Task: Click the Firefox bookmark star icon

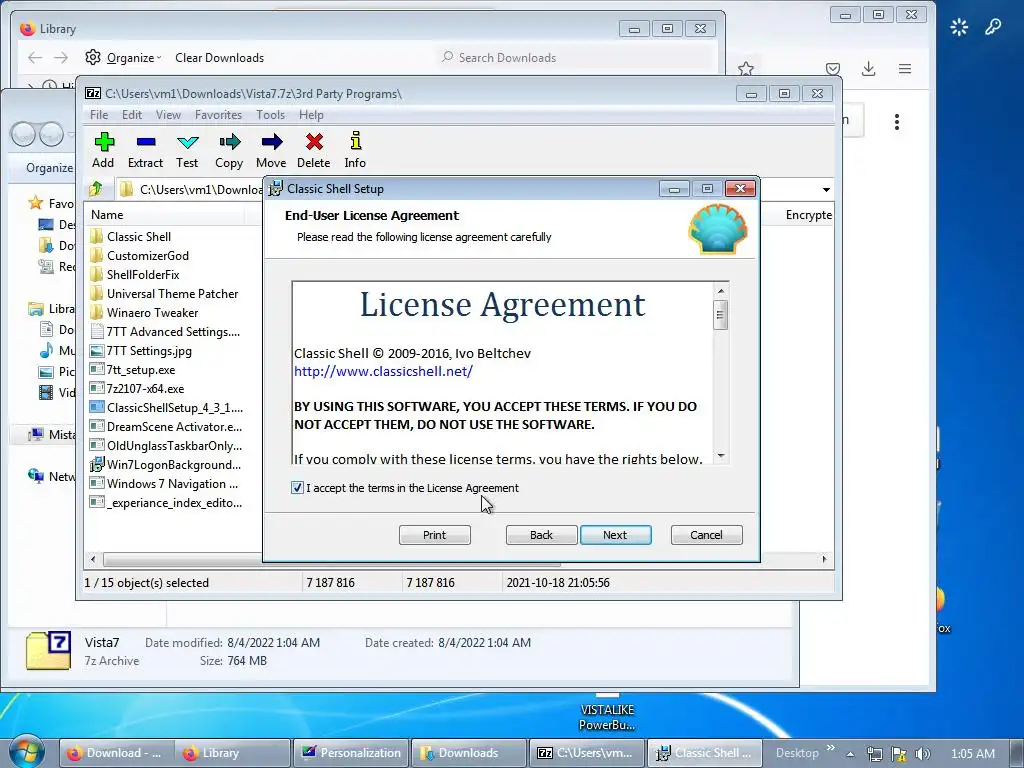Action: click(x=746, y=69)
